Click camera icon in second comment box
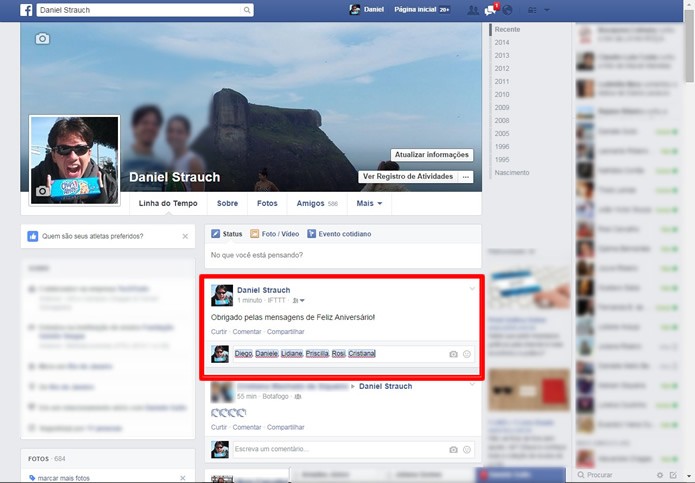 453,450
